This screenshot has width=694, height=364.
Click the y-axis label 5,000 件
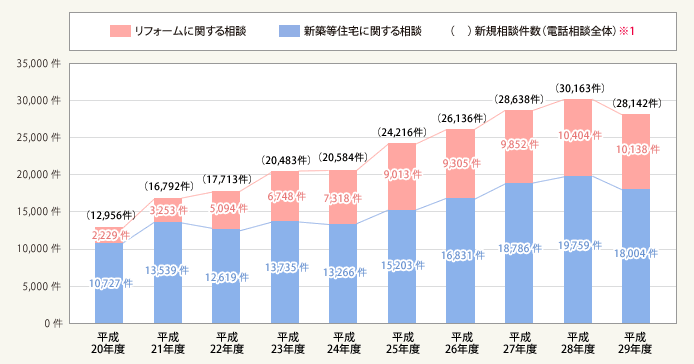[41, 287]
